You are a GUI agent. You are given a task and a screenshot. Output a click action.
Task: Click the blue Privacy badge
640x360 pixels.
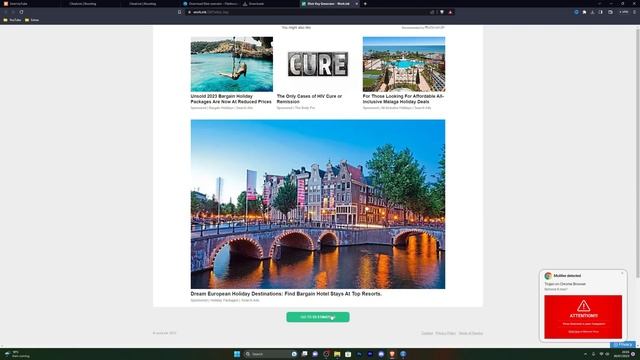pyautogui.click(x=623, y=345)
